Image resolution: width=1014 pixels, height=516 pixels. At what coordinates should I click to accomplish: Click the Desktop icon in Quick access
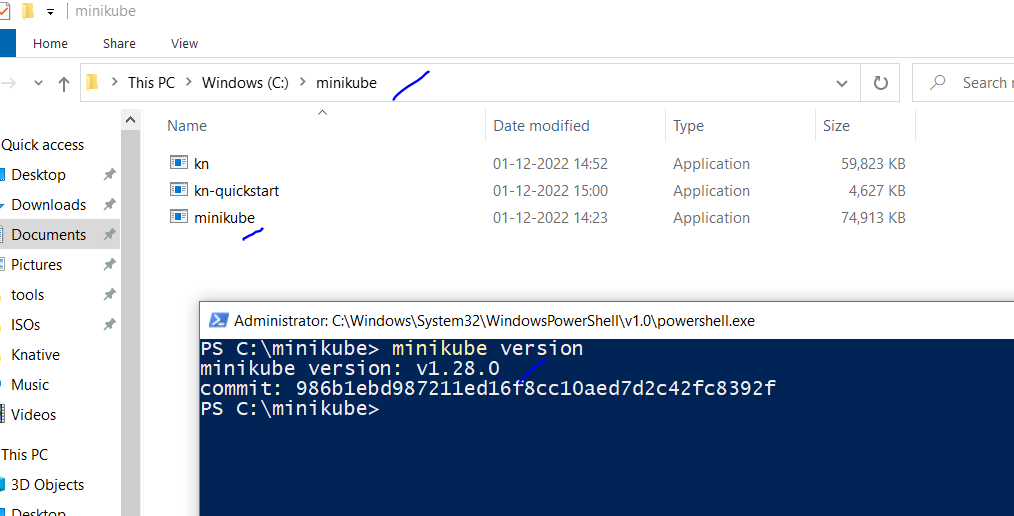coord(3,175)
